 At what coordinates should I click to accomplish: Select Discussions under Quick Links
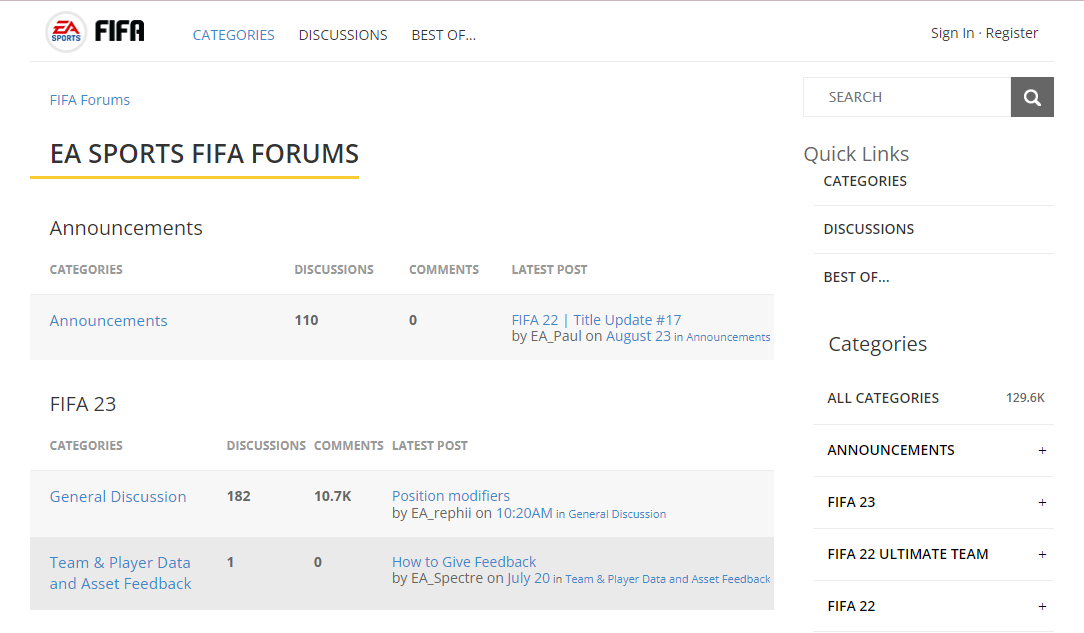point(868,229)
